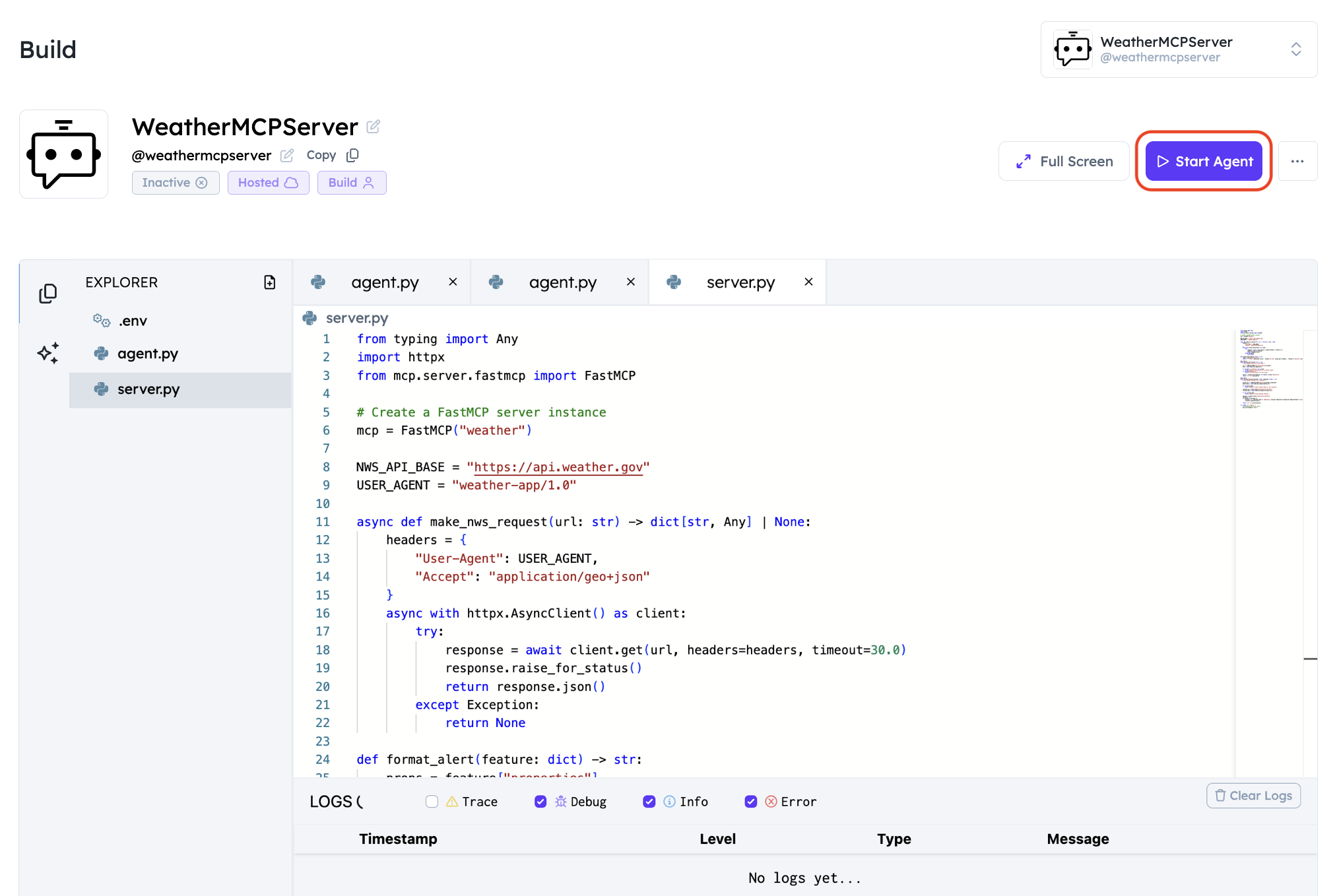Close the server.py tab
The image size is (1337, 896).
[808, 282]
